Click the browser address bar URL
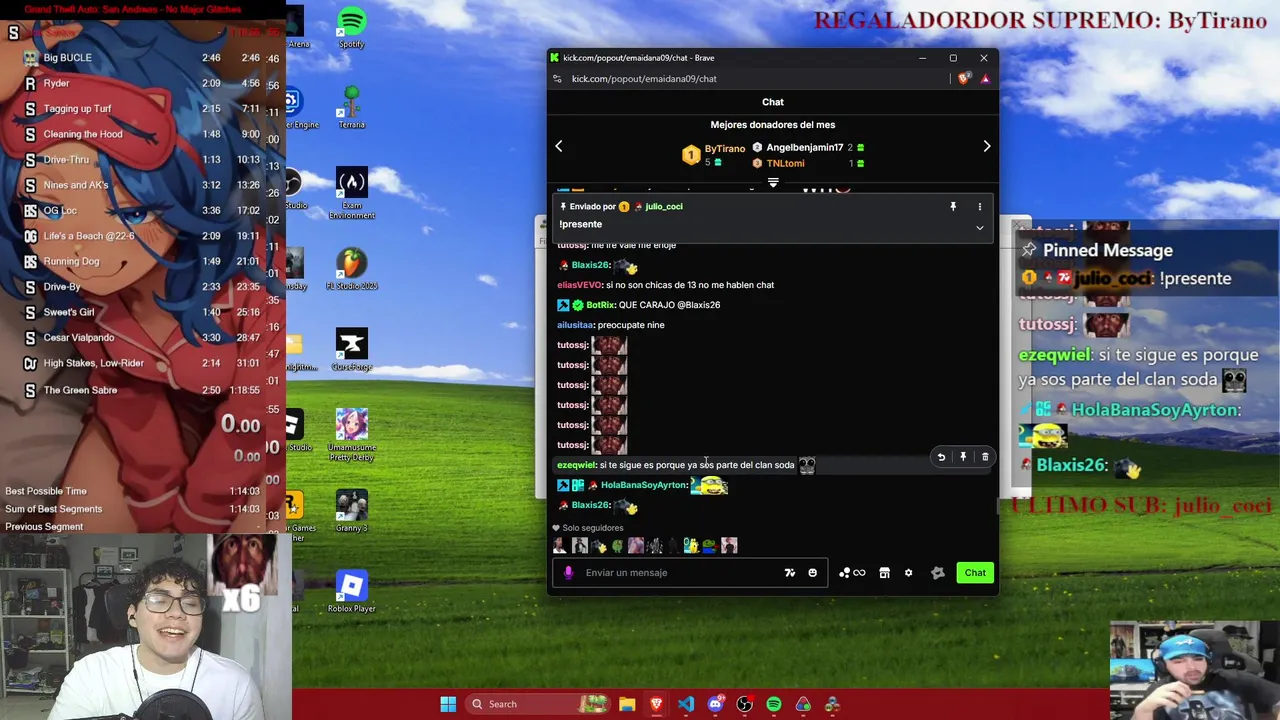 click(644, 79)
